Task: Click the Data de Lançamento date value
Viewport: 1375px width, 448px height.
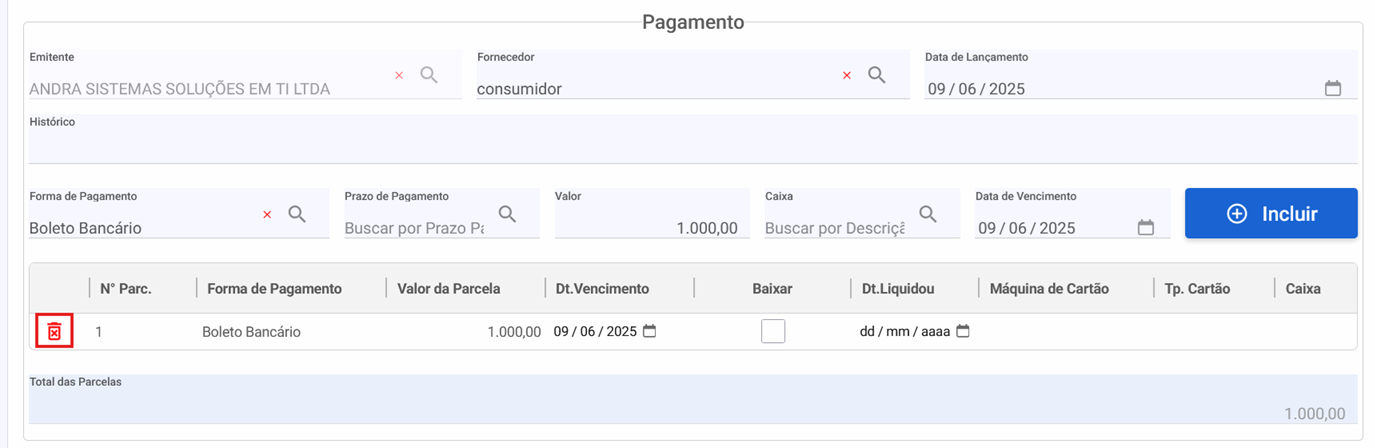Action: [x=977, y=89]
